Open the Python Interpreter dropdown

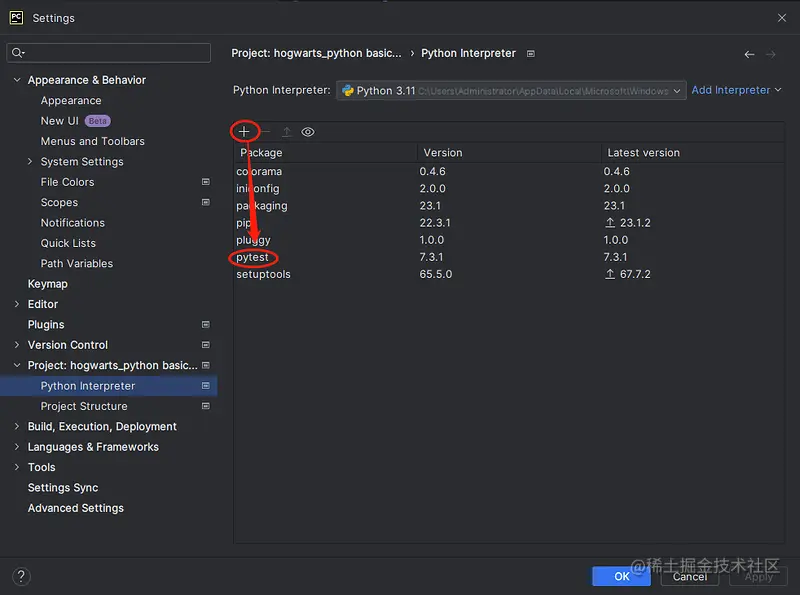(511, 90)
